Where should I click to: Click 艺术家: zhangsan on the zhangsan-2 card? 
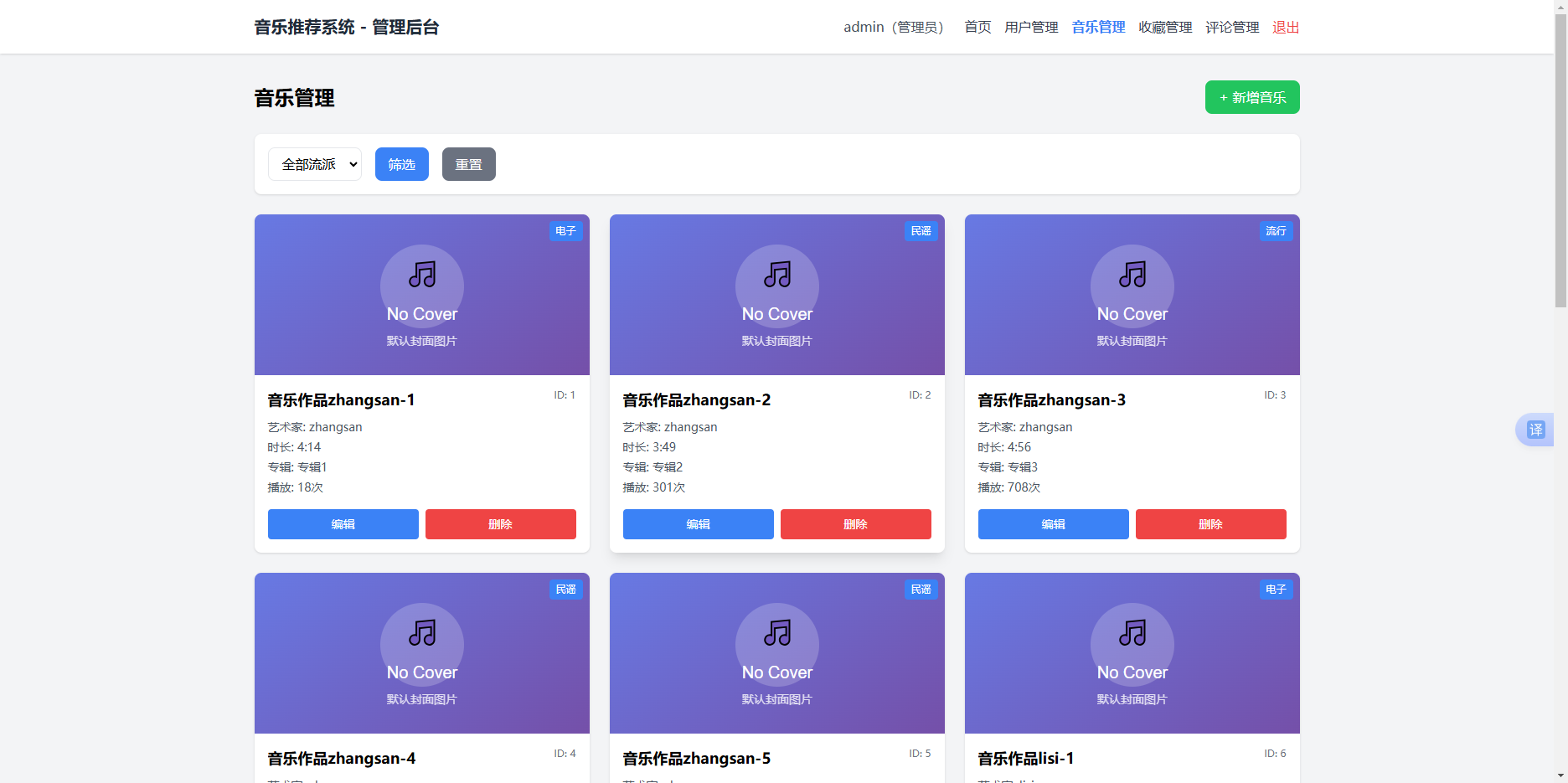pyautogui.click(x=670, y=427)
